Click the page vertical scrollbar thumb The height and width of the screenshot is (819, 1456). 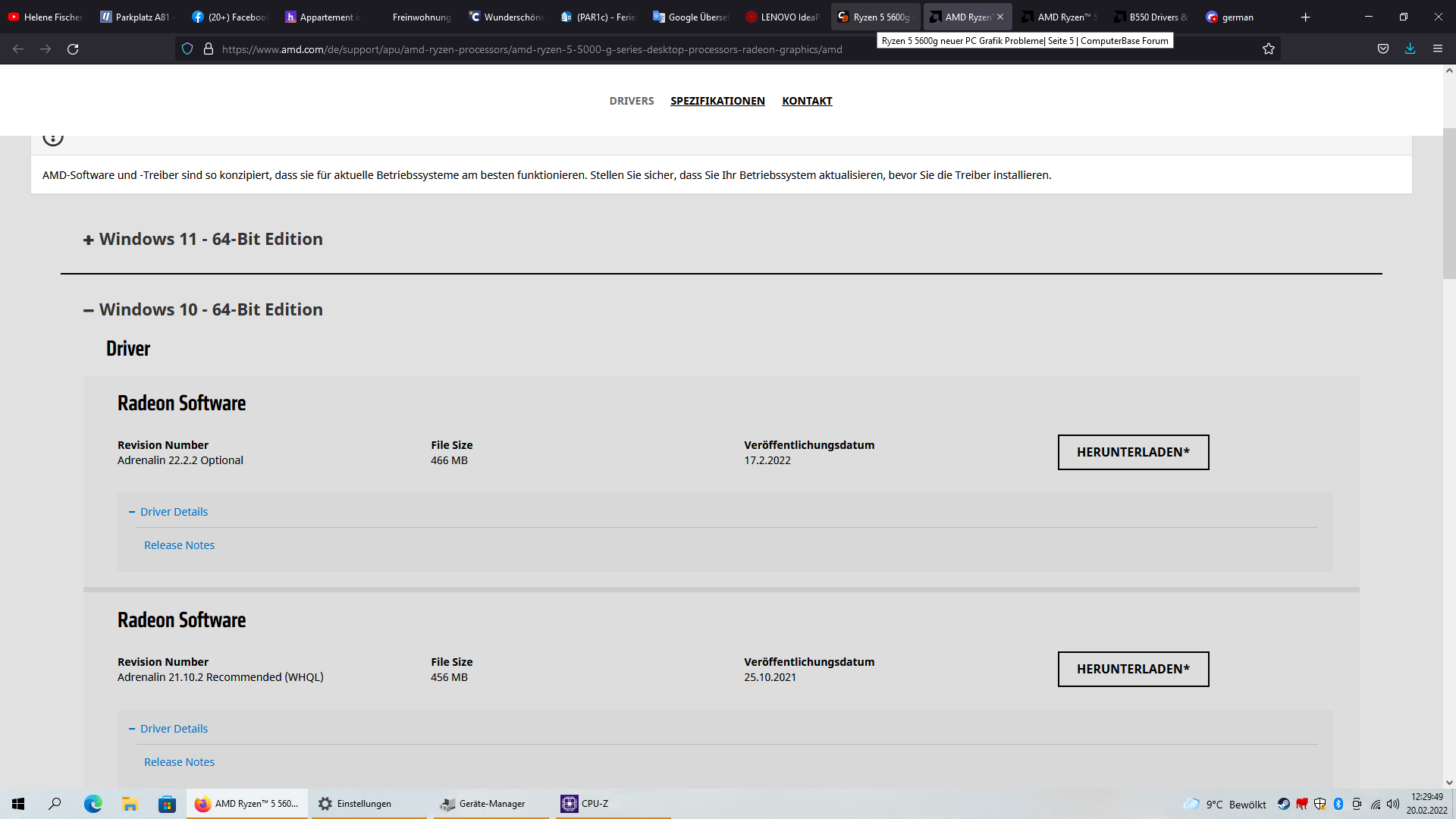[1449, 205]
